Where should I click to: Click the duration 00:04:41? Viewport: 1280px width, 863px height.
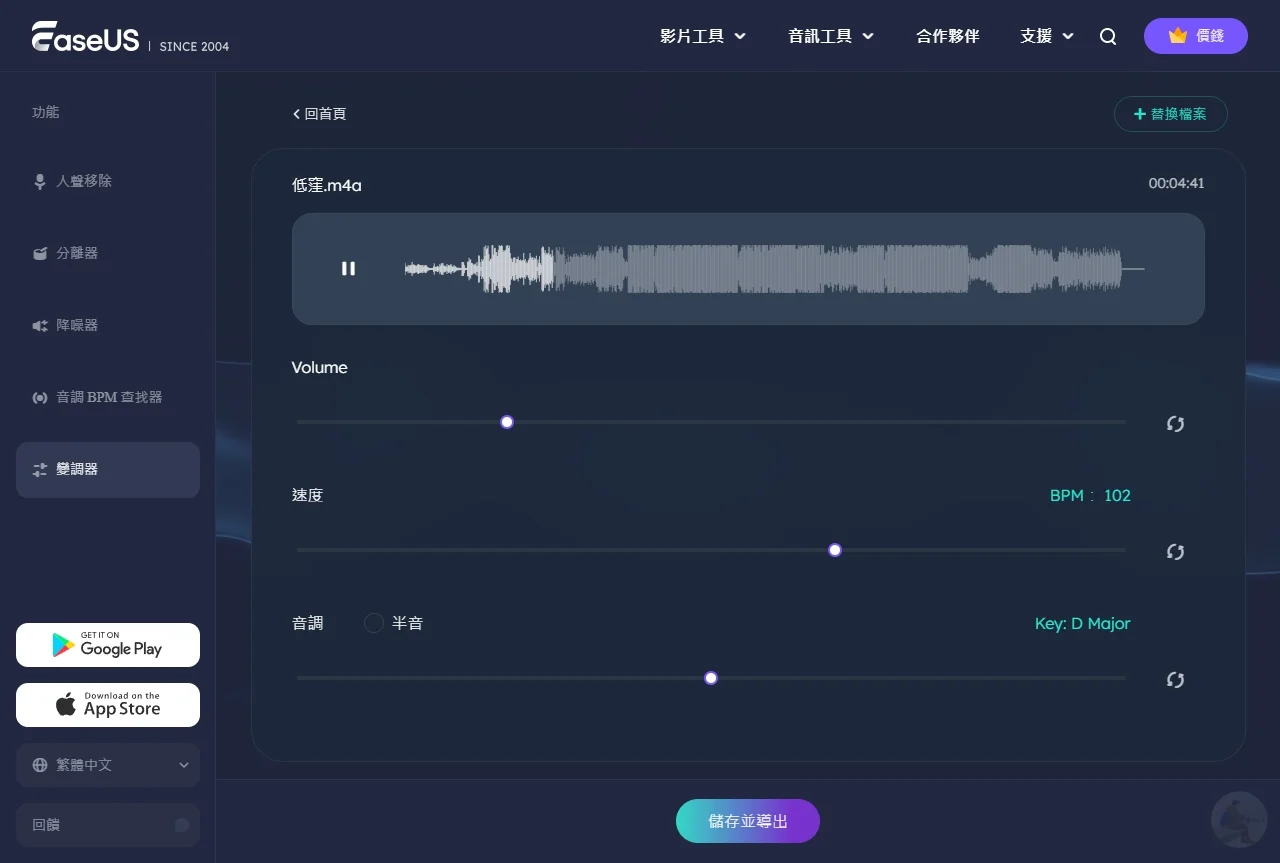[1176, 184]
